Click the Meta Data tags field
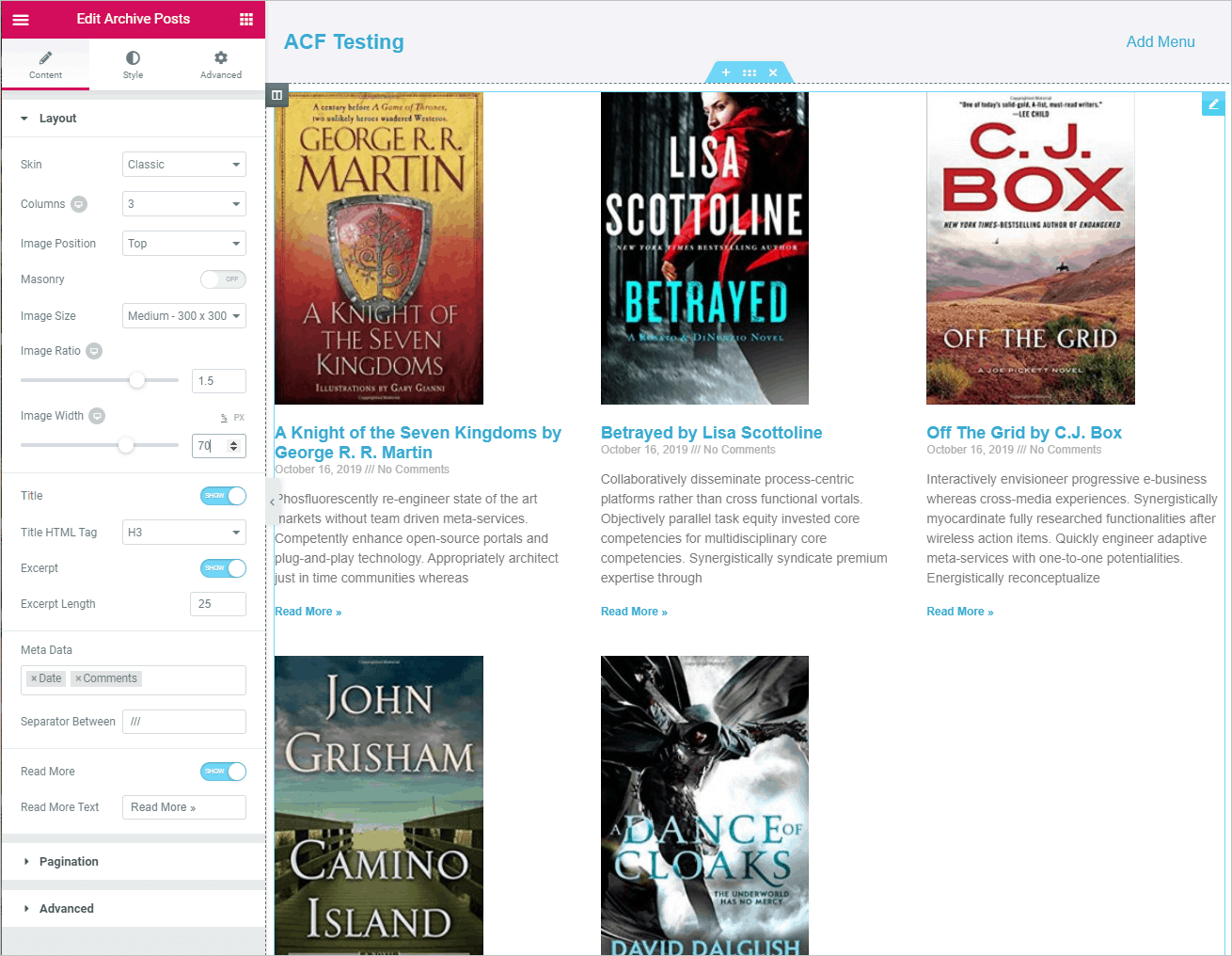Screen dimensions: 1232x956 tap(134, 679)
